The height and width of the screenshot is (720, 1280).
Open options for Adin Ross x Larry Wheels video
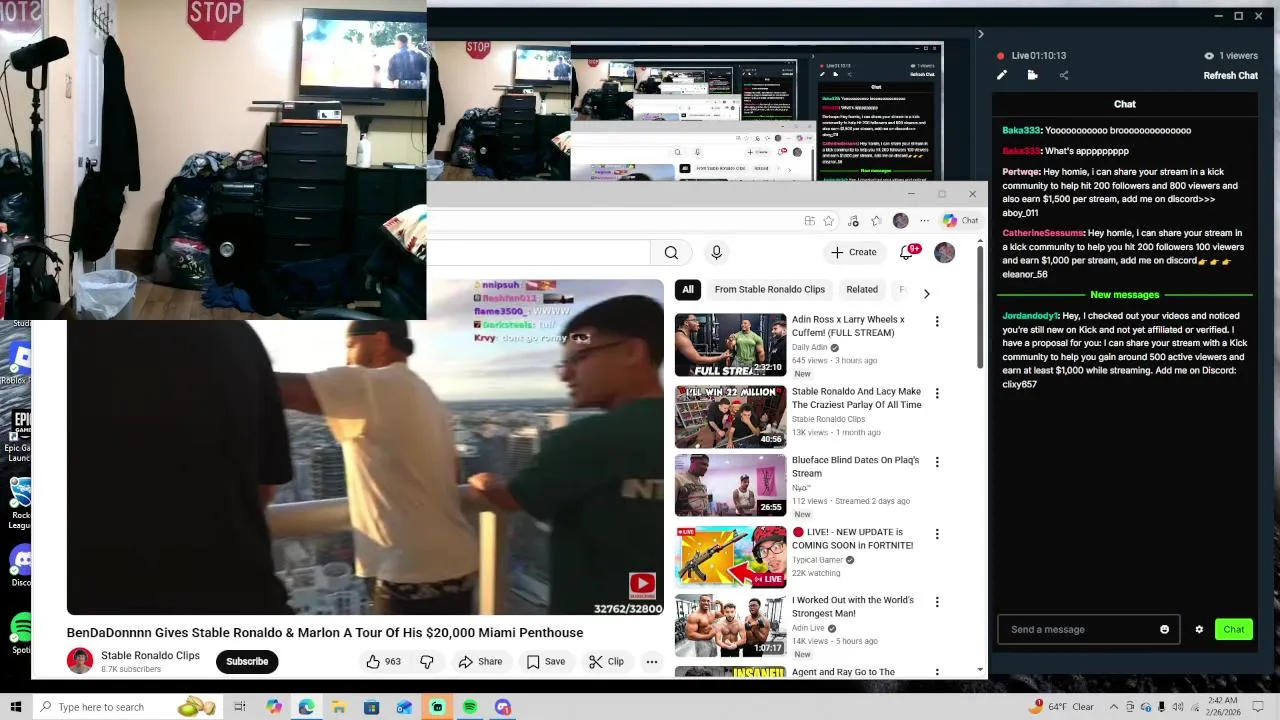tap(937, 321)
